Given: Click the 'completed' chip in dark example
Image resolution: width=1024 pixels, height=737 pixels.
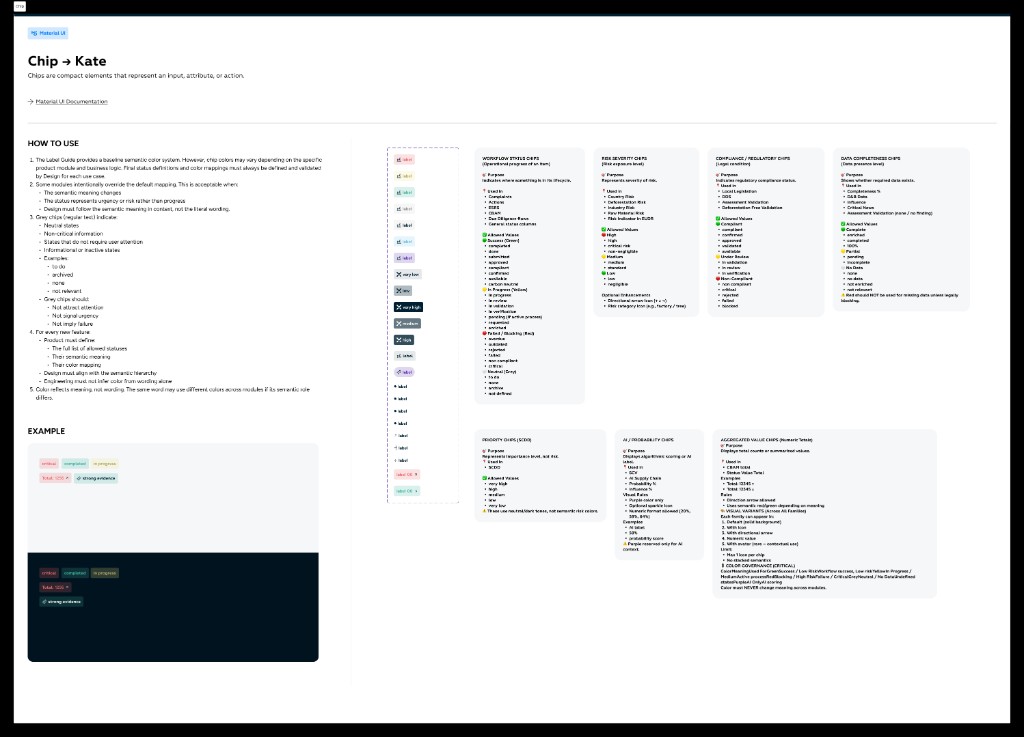Looking at the screenshot, I should [75, 573].
